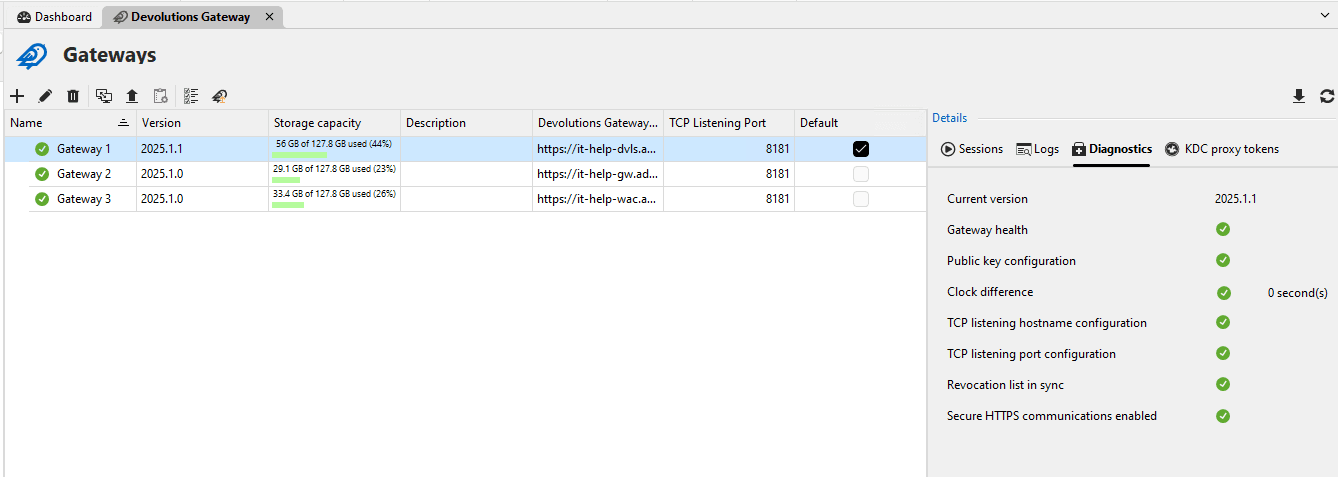Open the tab list dropdown chevron
Image resolution: width=1338 pixels, height=477 pixels.
click(1325, 16)
